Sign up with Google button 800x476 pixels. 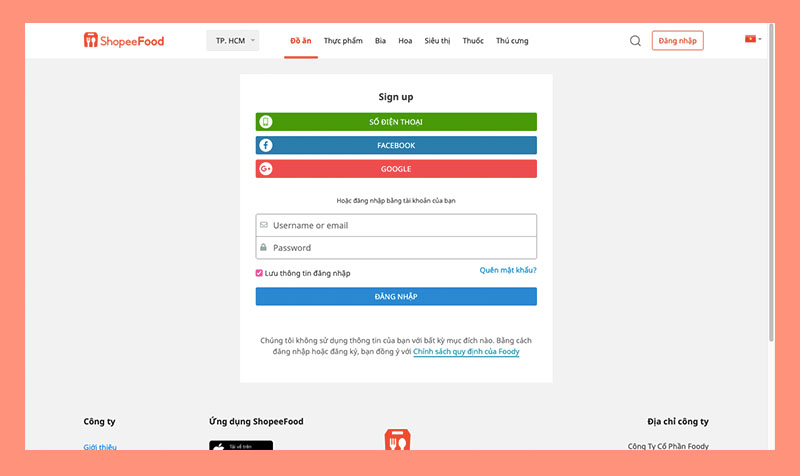pos(396,169)
